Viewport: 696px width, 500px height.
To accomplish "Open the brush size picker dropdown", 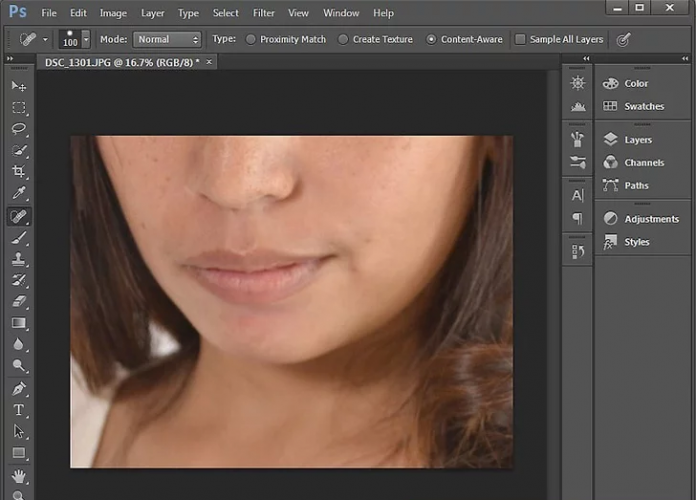I will pos(86,40).
